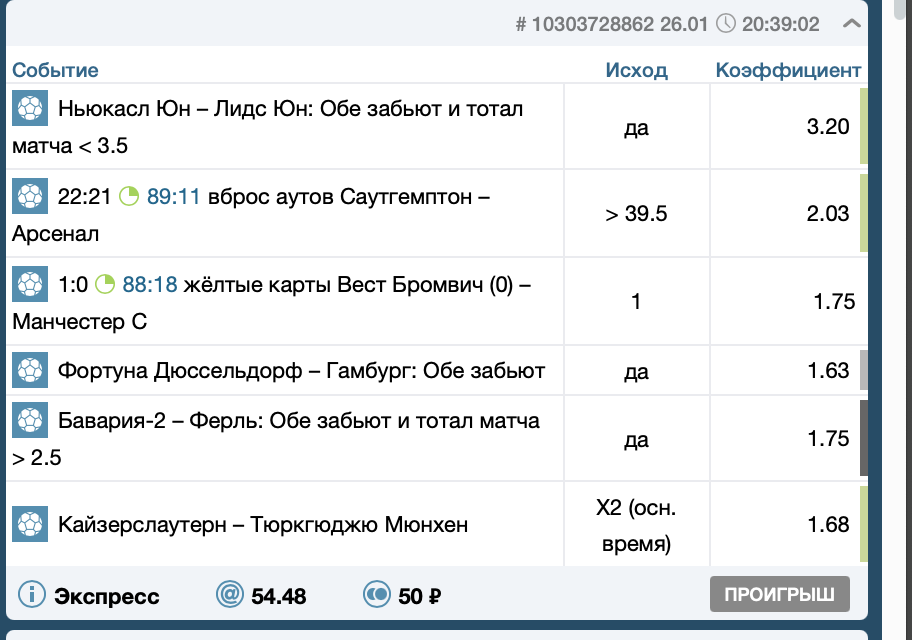Click football icon for Вест Бромвич row

[x=30, y=284]
